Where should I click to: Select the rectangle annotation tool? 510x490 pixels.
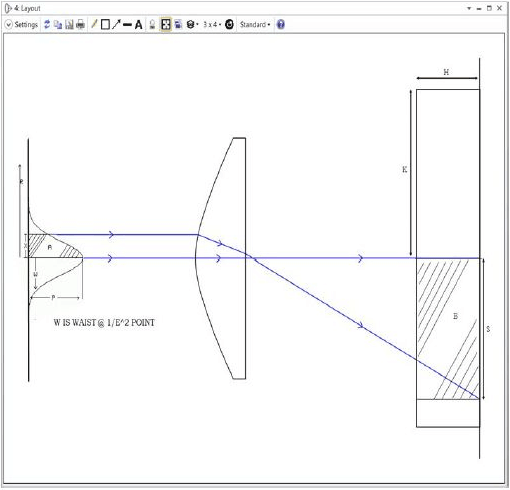point(105,25)
